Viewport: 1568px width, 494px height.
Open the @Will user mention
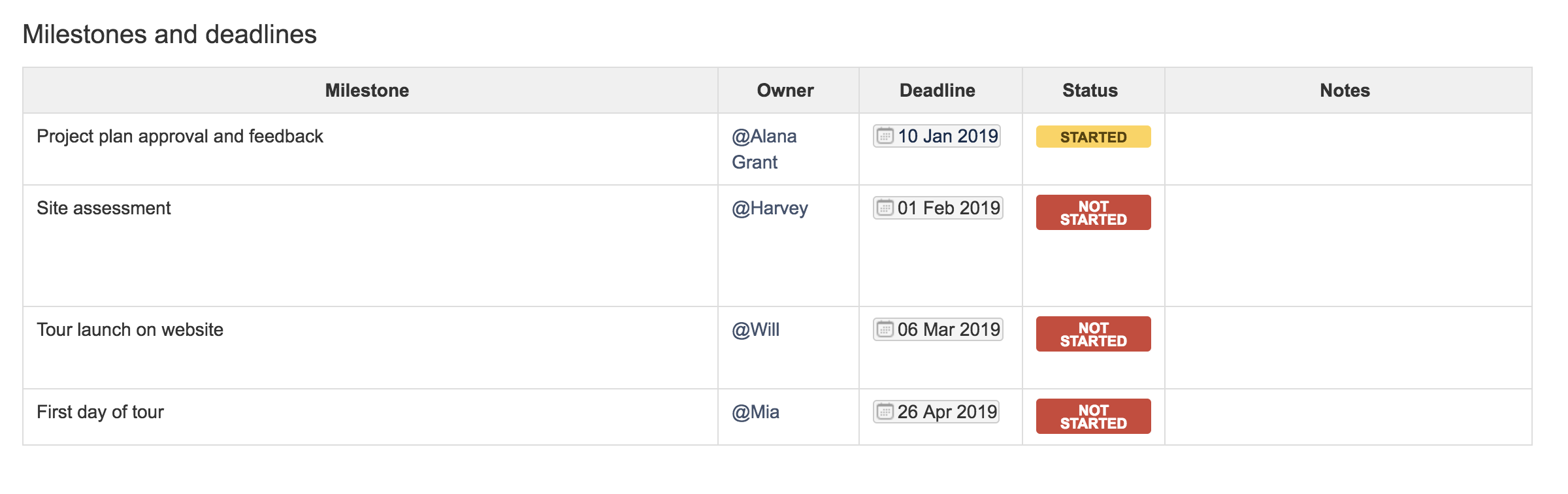coord(755,329)
